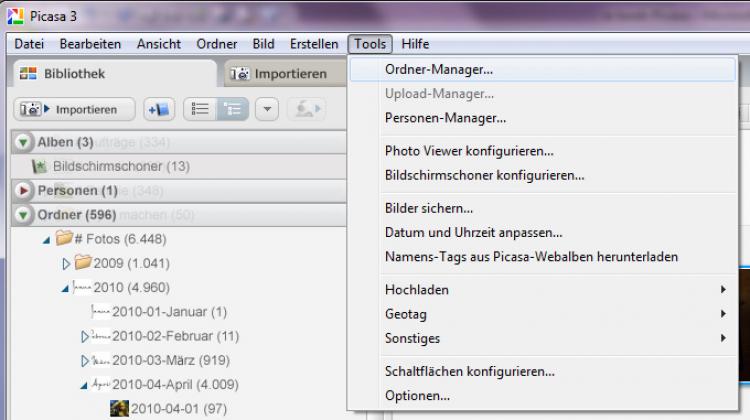Switch to flat folder list view
Screen dimensions: 750x420
200,109
